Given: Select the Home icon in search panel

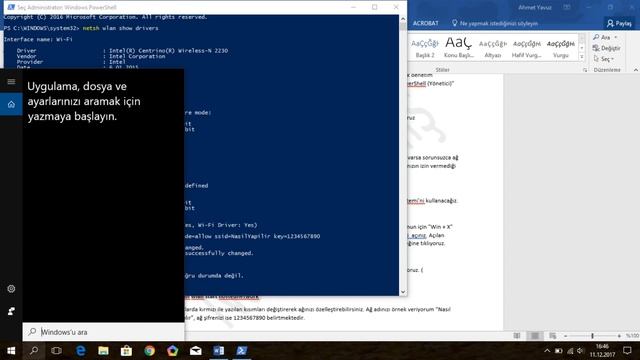Looking at the screenshot, I should coord(11,104).
